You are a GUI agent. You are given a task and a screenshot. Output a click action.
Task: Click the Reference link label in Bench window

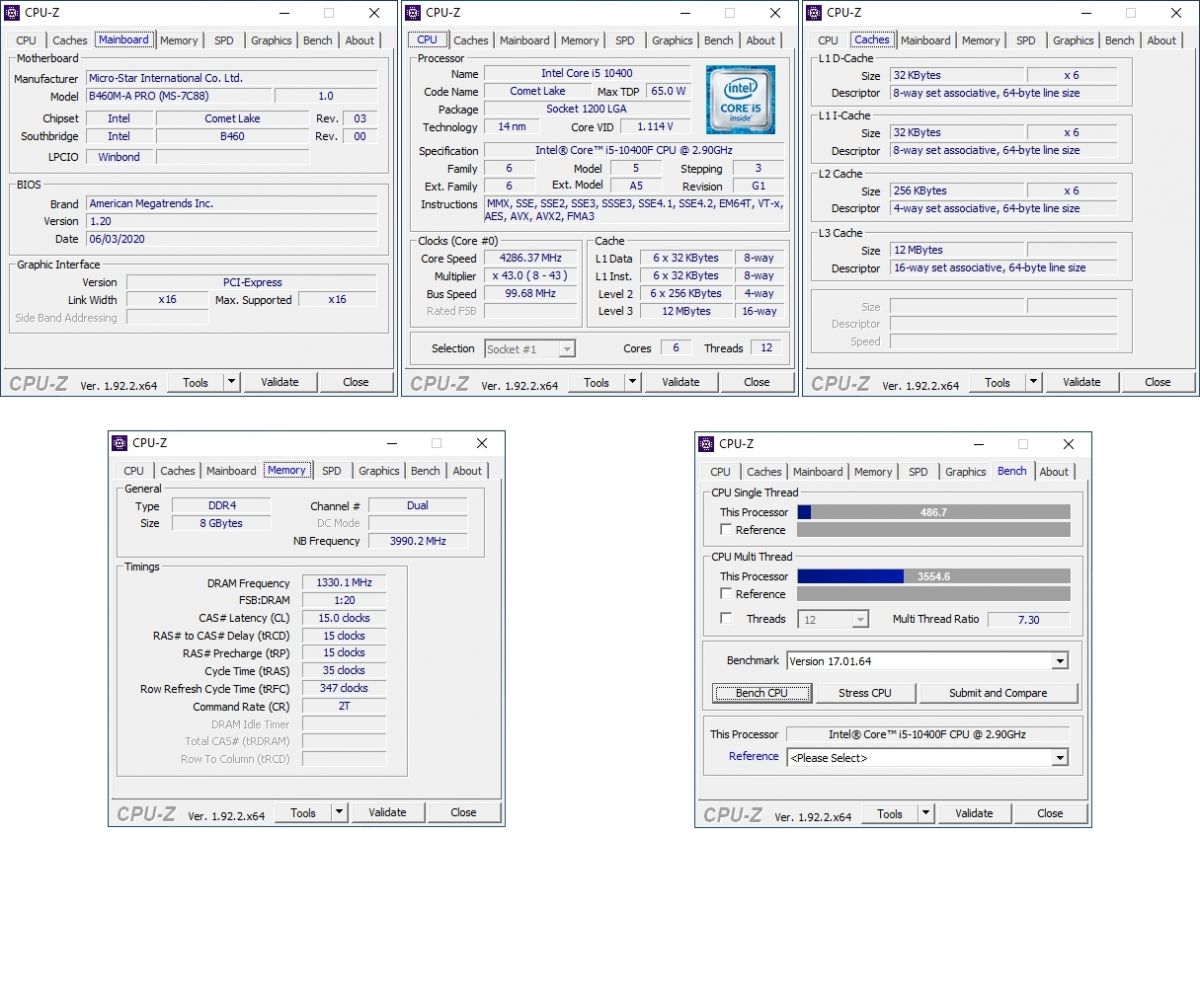tap(753, 757)
